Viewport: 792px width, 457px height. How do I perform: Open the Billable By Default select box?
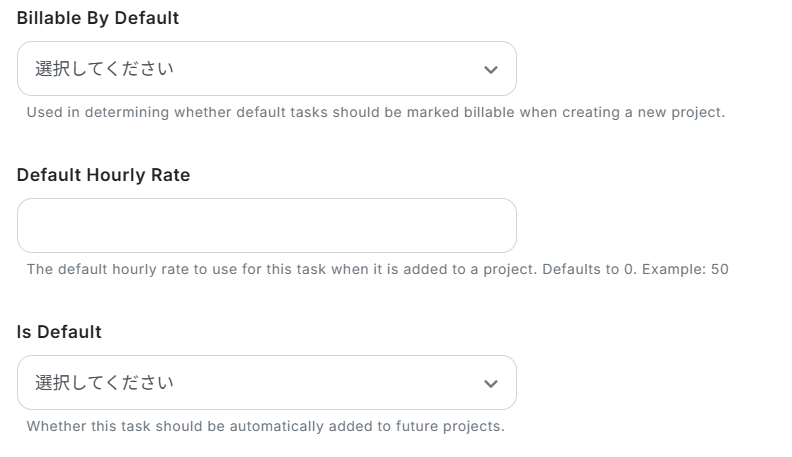coord(266,69)
